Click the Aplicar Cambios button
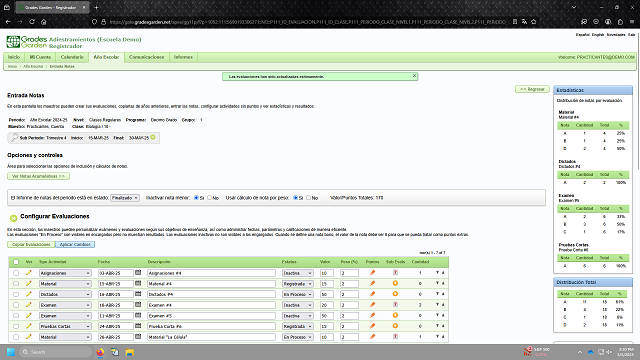The image size is (640, 360). pyautogui.click(x=75, y=244)
